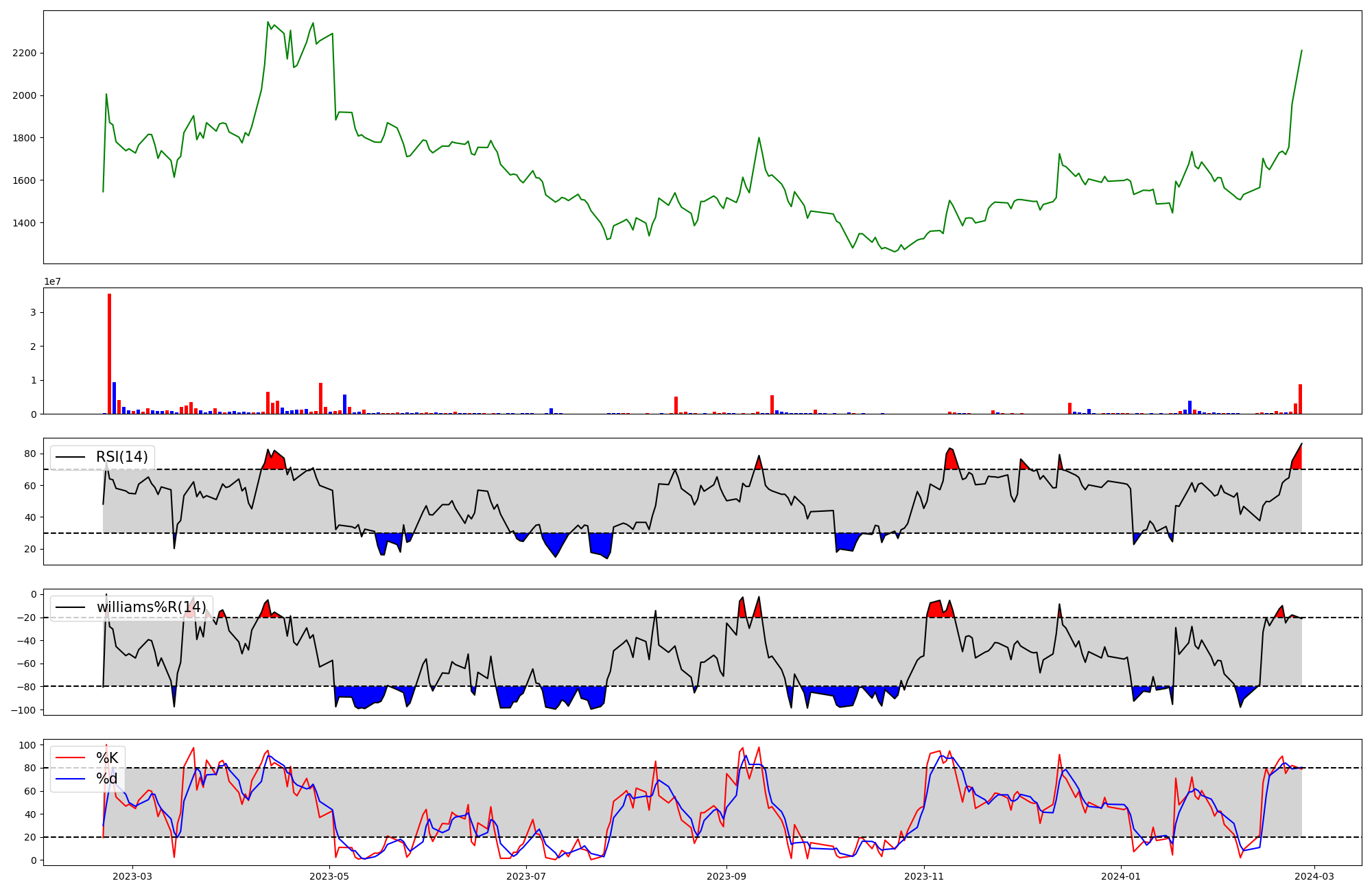Click the 2023-05 x-axis date label
Image resolution: width=1372 pixels, height=892 pixels.
(x=330, y=876)
